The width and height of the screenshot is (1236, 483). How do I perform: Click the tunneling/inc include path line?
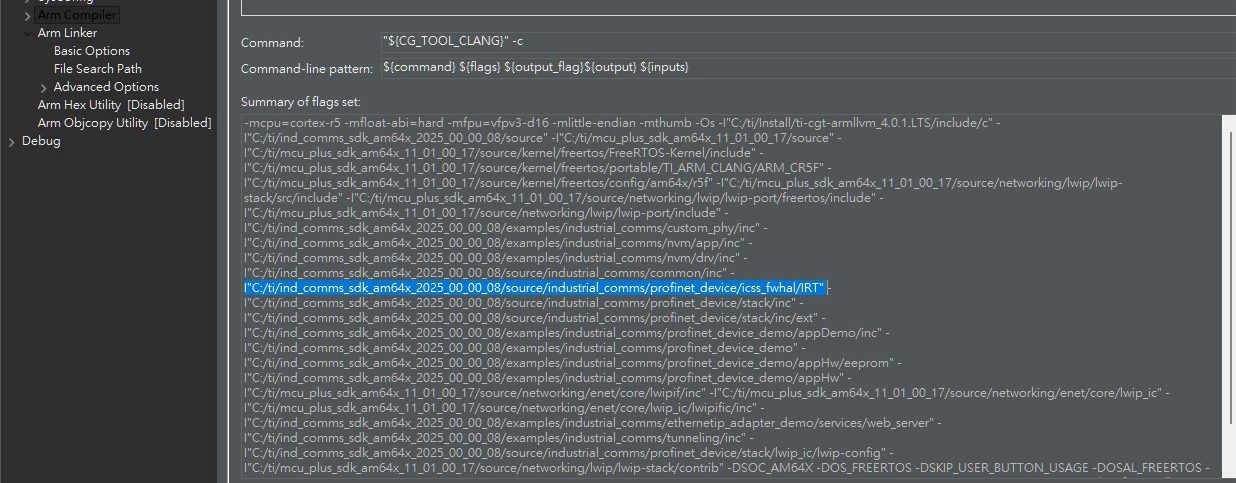[x=496, y=438]
